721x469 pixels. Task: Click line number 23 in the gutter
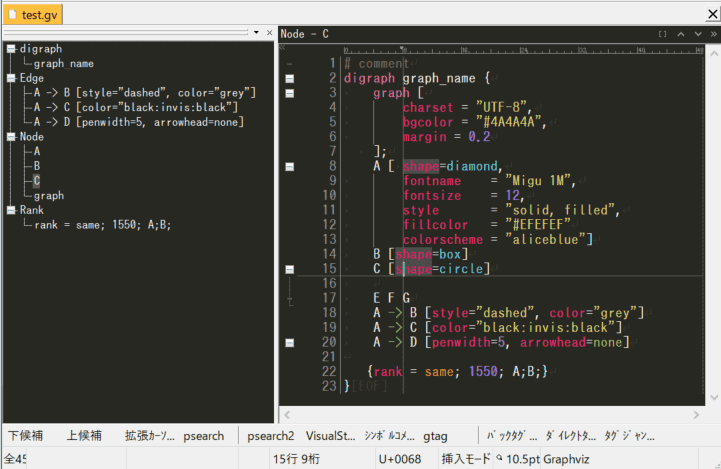coord(329,386)
